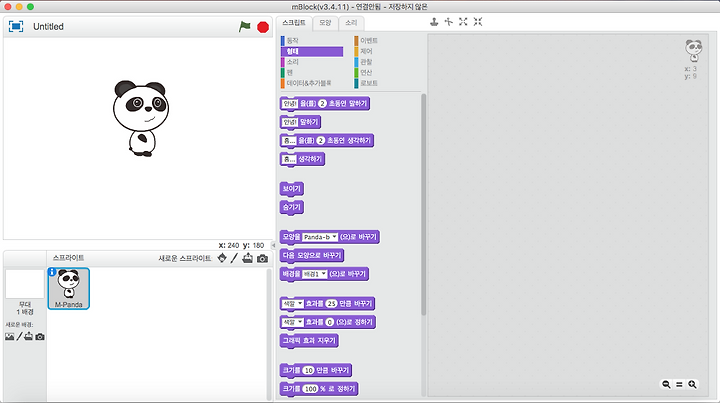Click the 0 value in the set effect block

coord(329,322)
